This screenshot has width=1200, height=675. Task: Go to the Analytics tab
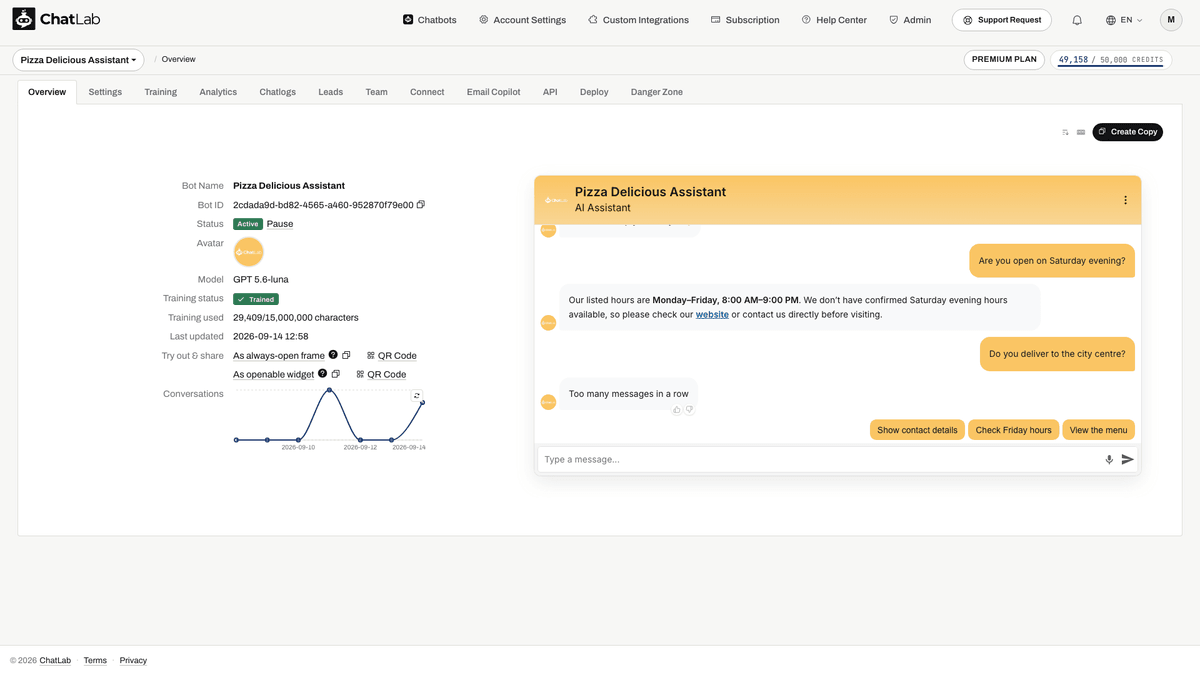click(218, 92)
